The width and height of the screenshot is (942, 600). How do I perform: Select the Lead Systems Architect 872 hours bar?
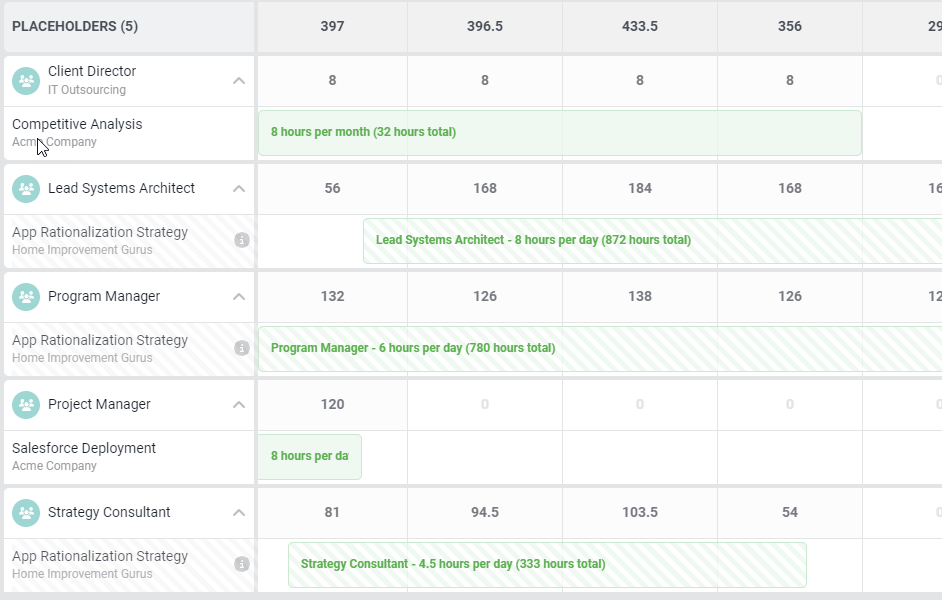[x=650, y=241]
